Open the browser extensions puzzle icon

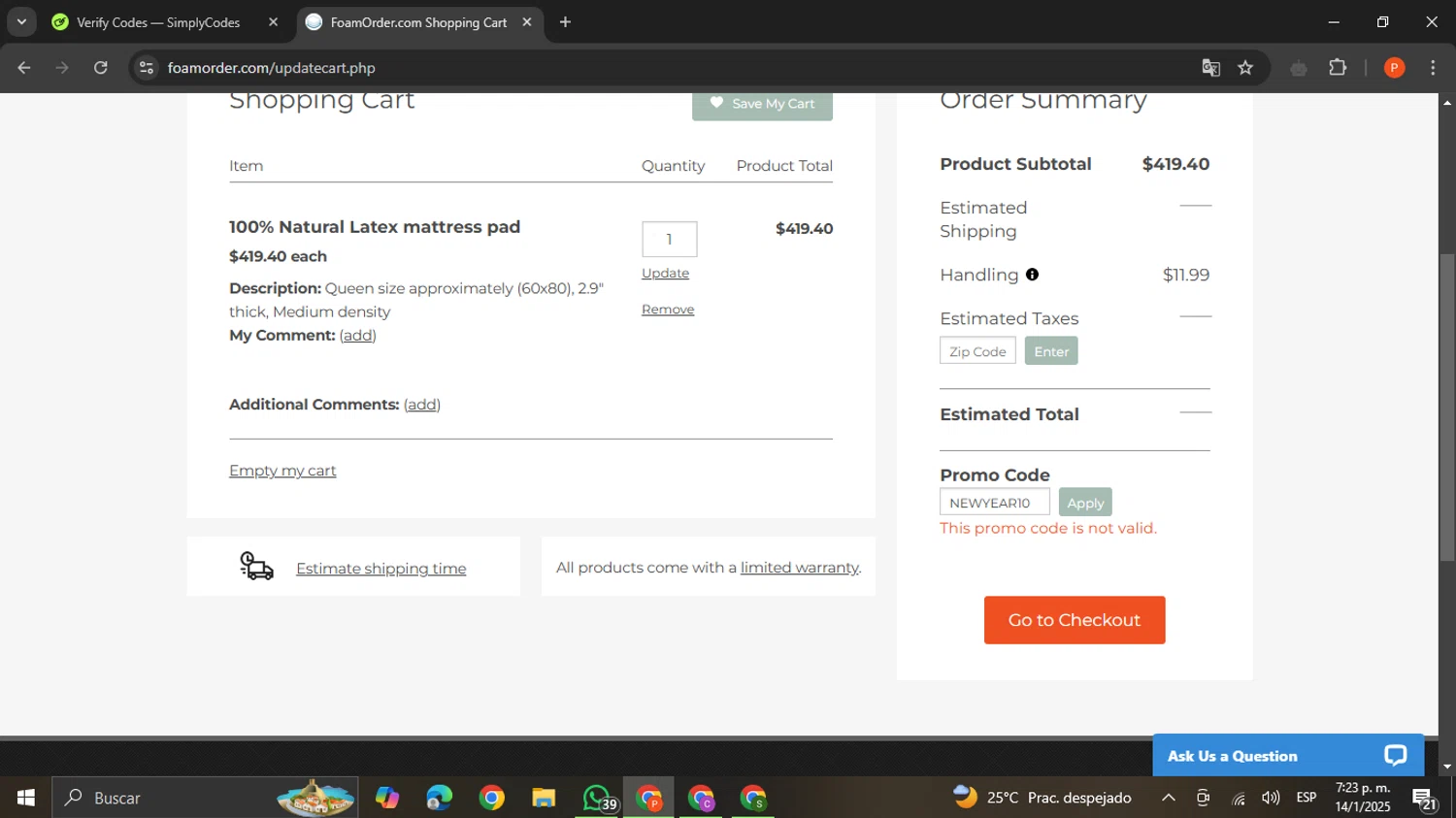(1338, 68)
